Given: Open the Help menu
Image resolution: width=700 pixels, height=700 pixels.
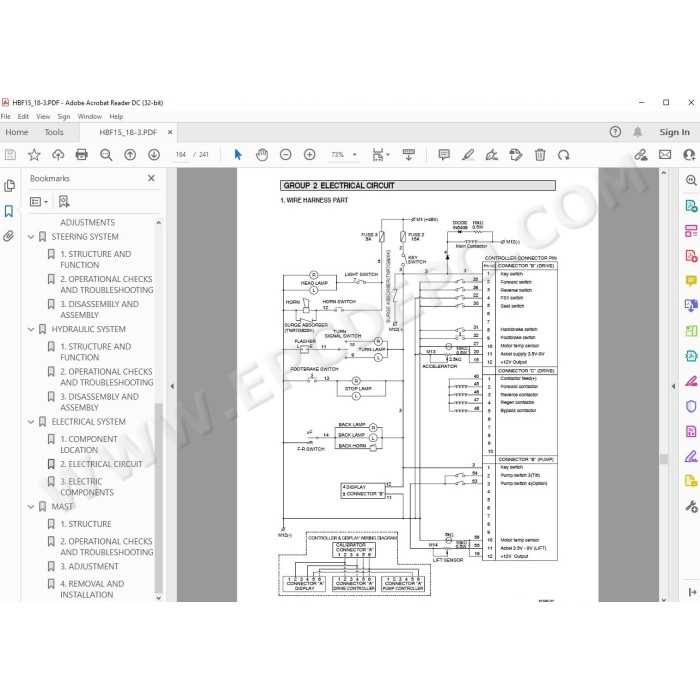Looking at the screenshot, I should [x=116, y=117].
